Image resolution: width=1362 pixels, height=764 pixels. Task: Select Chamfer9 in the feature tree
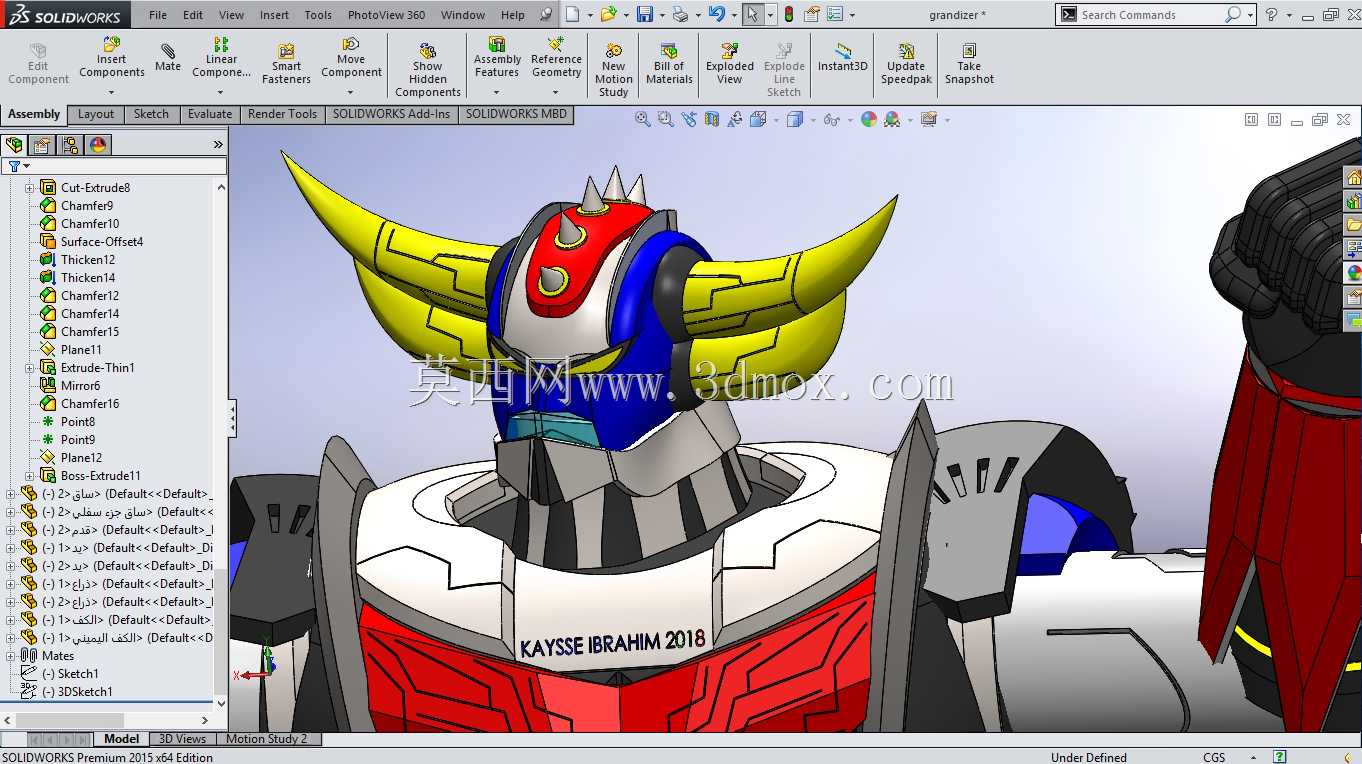pyautogui.click(x=87, y=206)
